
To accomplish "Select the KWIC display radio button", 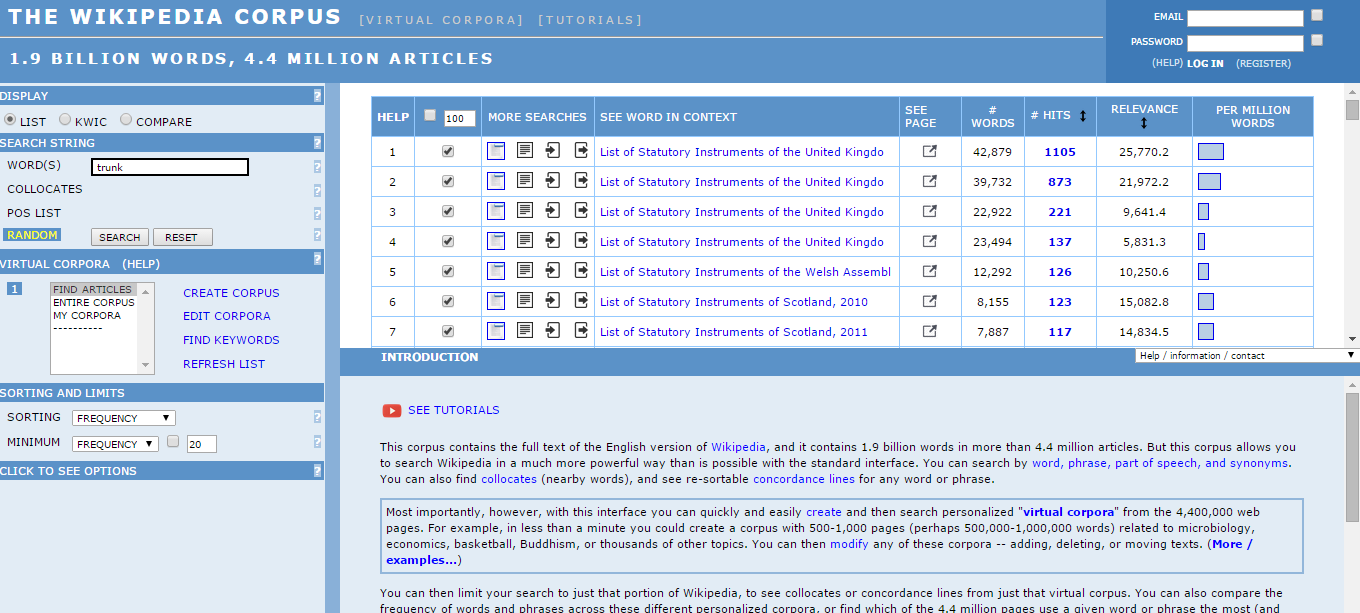I will pyautogui.click(x=65, y=120).
